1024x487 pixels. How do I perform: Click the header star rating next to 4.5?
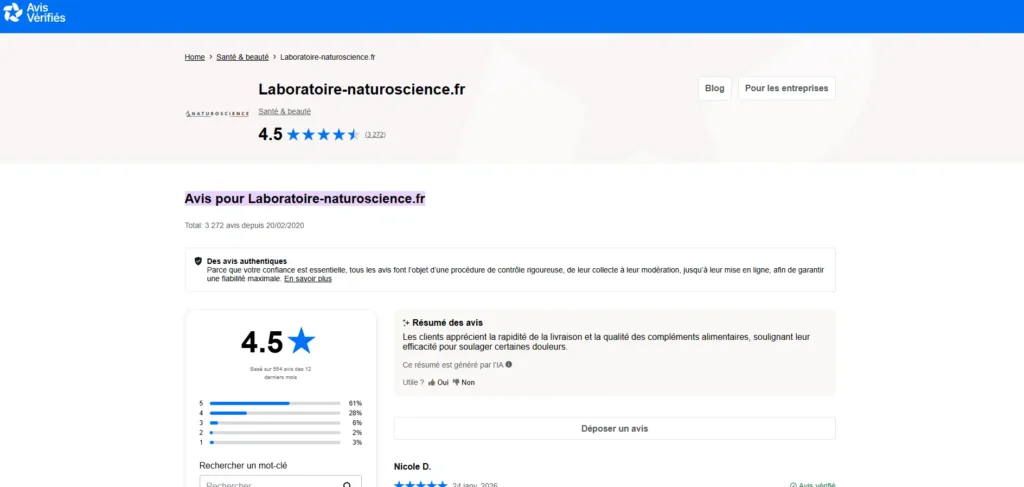coord(323,134)
